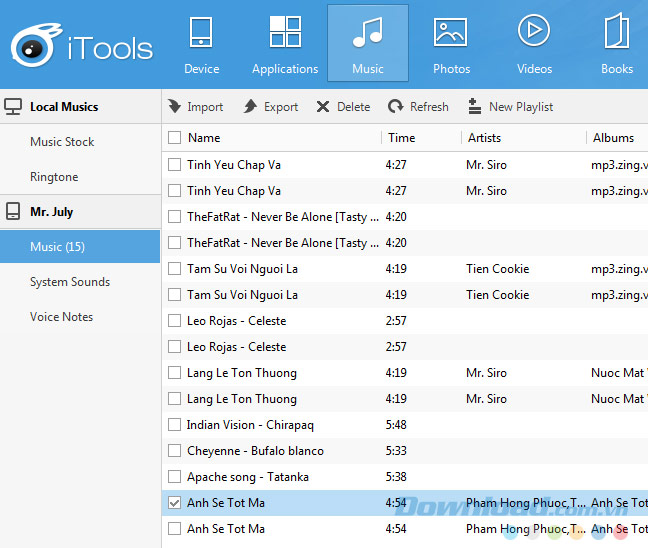The height and width of the screenshot is (548, 648).
Task: Select Ringtone in the sidebar
Action: 54,177
